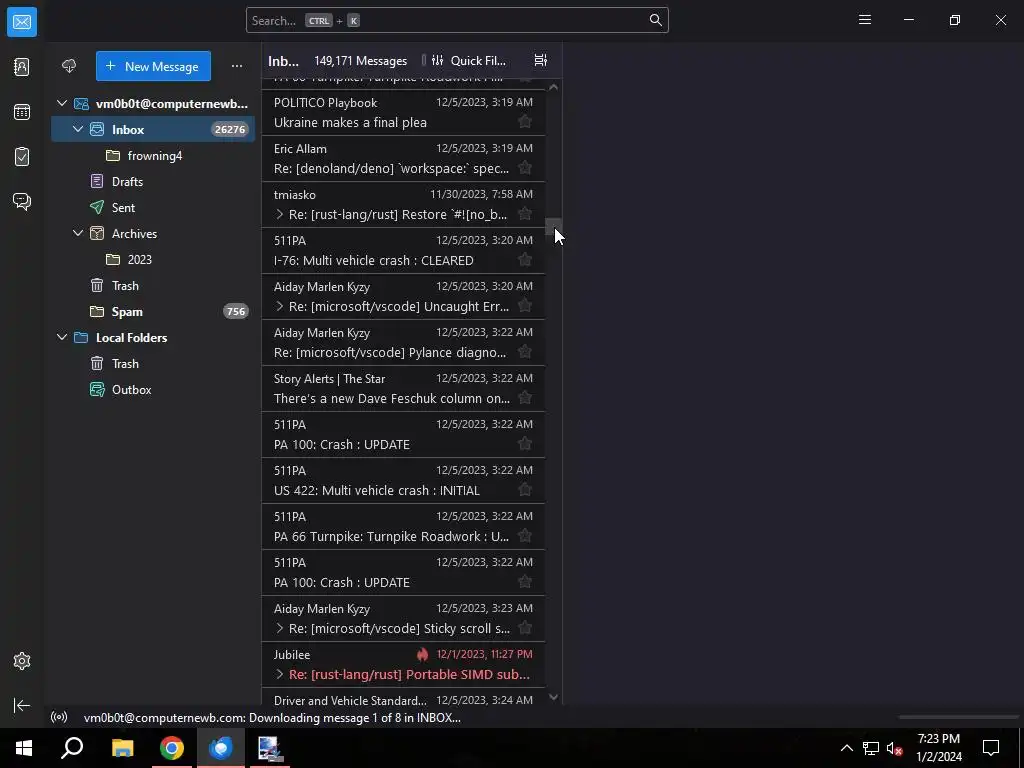Open the Spam folder

153,312
